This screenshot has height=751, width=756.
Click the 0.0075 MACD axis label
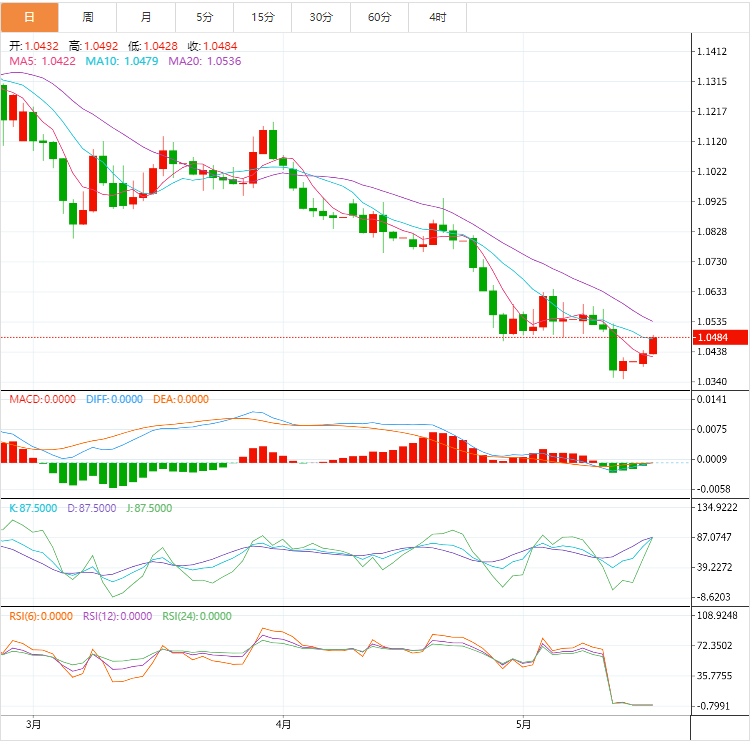point(712,429)
